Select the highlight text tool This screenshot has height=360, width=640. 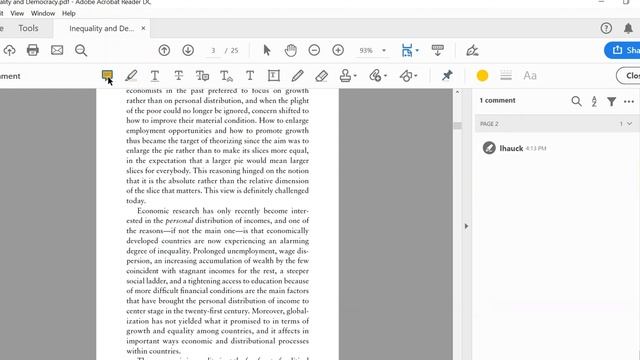(131, 76)
